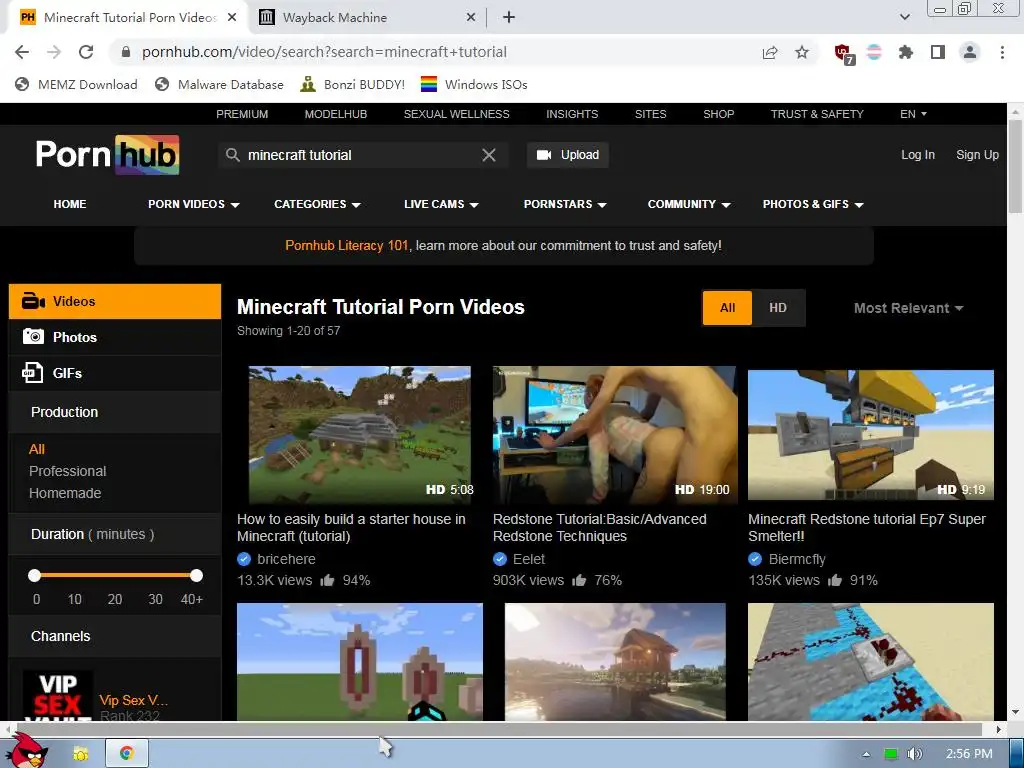This screenshot has width=1024, height=768.
Task: Open a new browser tab
Action: pyautogui.click(x=509, y=18)
